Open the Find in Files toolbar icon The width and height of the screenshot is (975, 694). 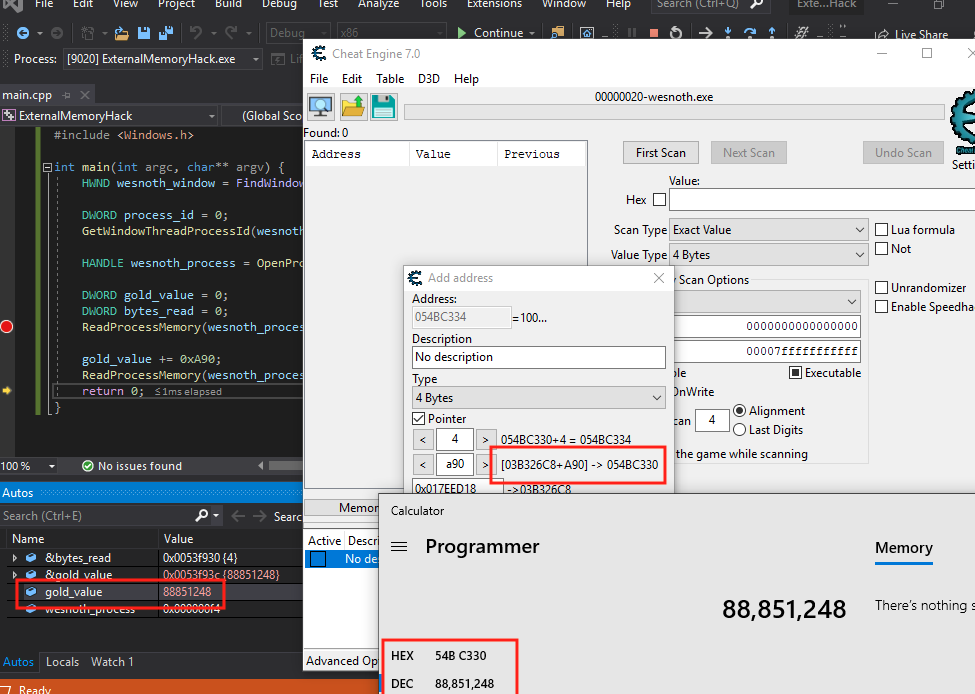(558, 33)
